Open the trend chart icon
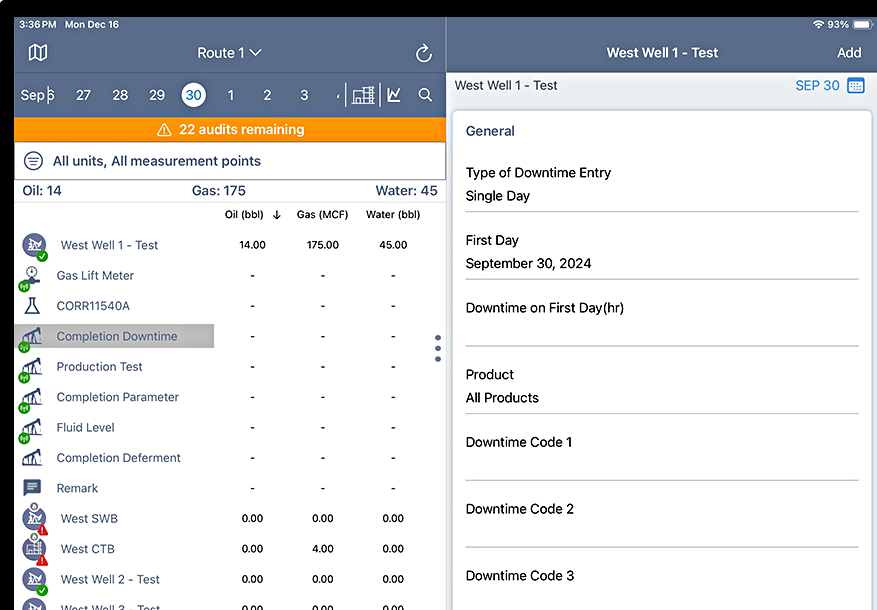 pos(394,94)
